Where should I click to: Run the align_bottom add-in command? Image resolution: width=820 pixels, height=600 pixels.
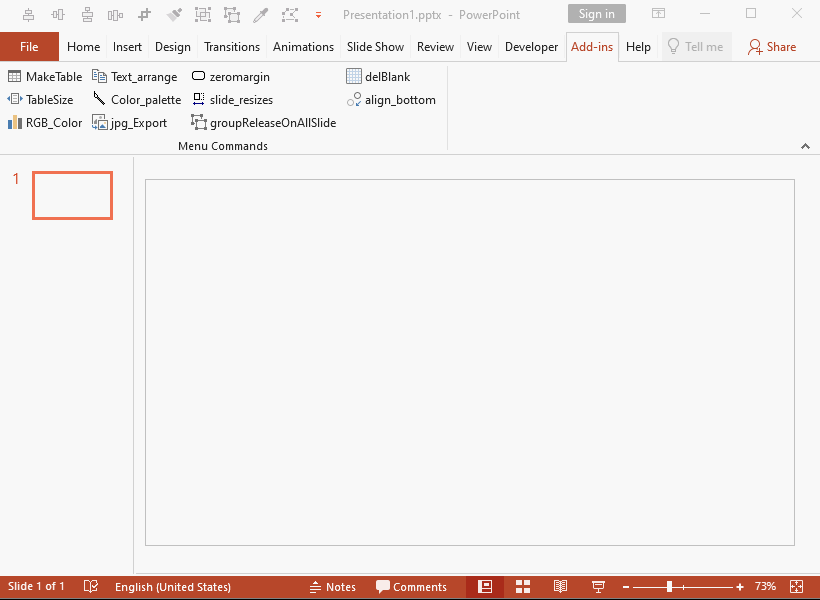(391, 99)
